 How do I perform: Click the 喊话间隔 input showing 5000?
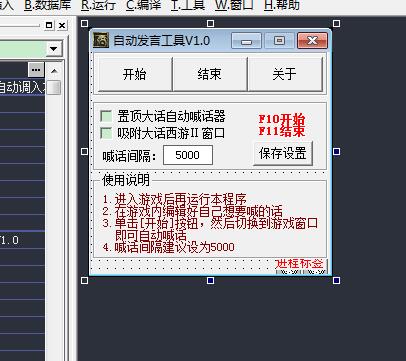(x=188, y=155)
